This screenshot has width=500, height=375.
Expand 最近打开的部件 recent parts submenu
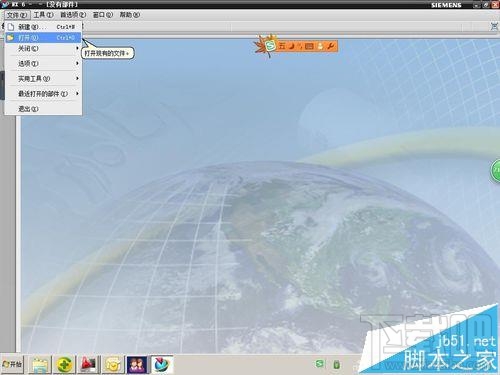pos(43,94)
